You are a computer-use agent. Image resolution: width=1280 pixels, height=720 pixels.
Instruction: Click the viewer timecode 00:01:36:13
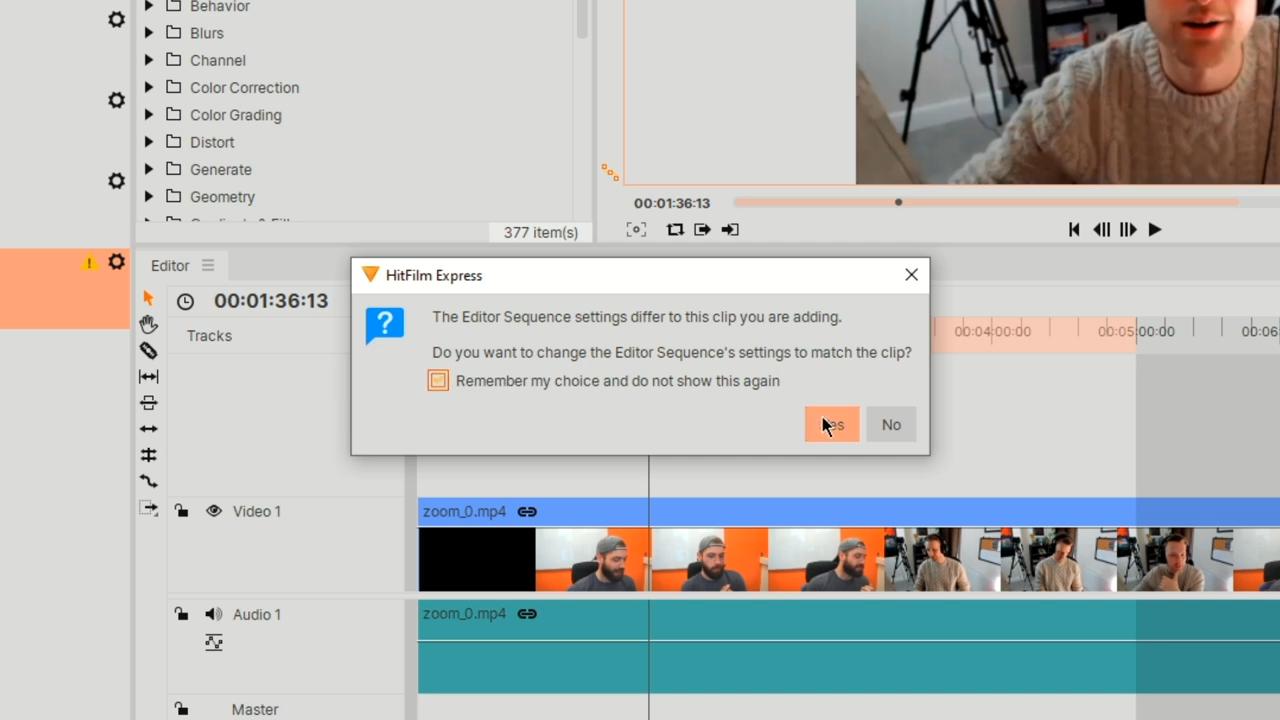(x=672, y=203)
